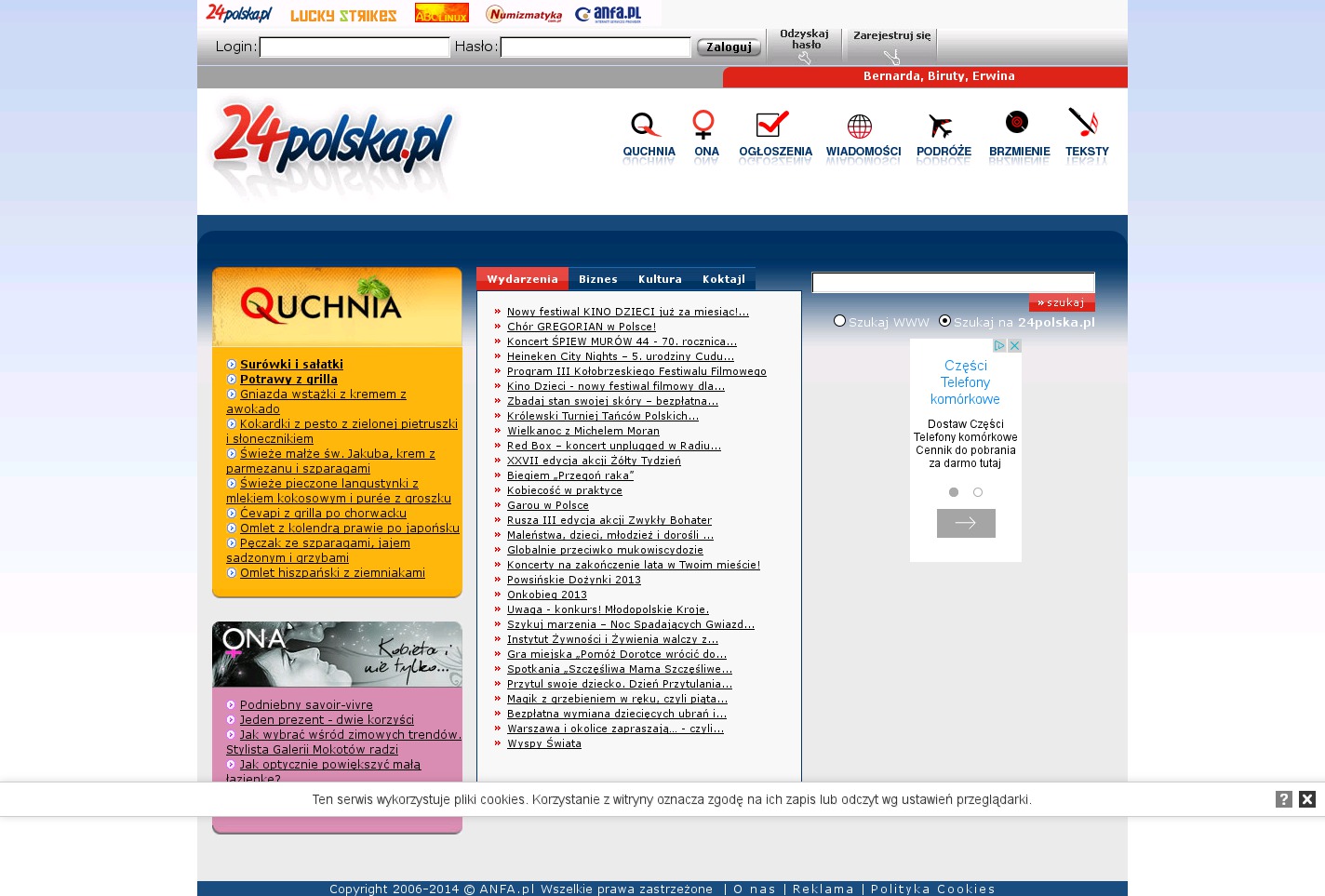Click the Teksty music note icon

(x=1083, y=123)
